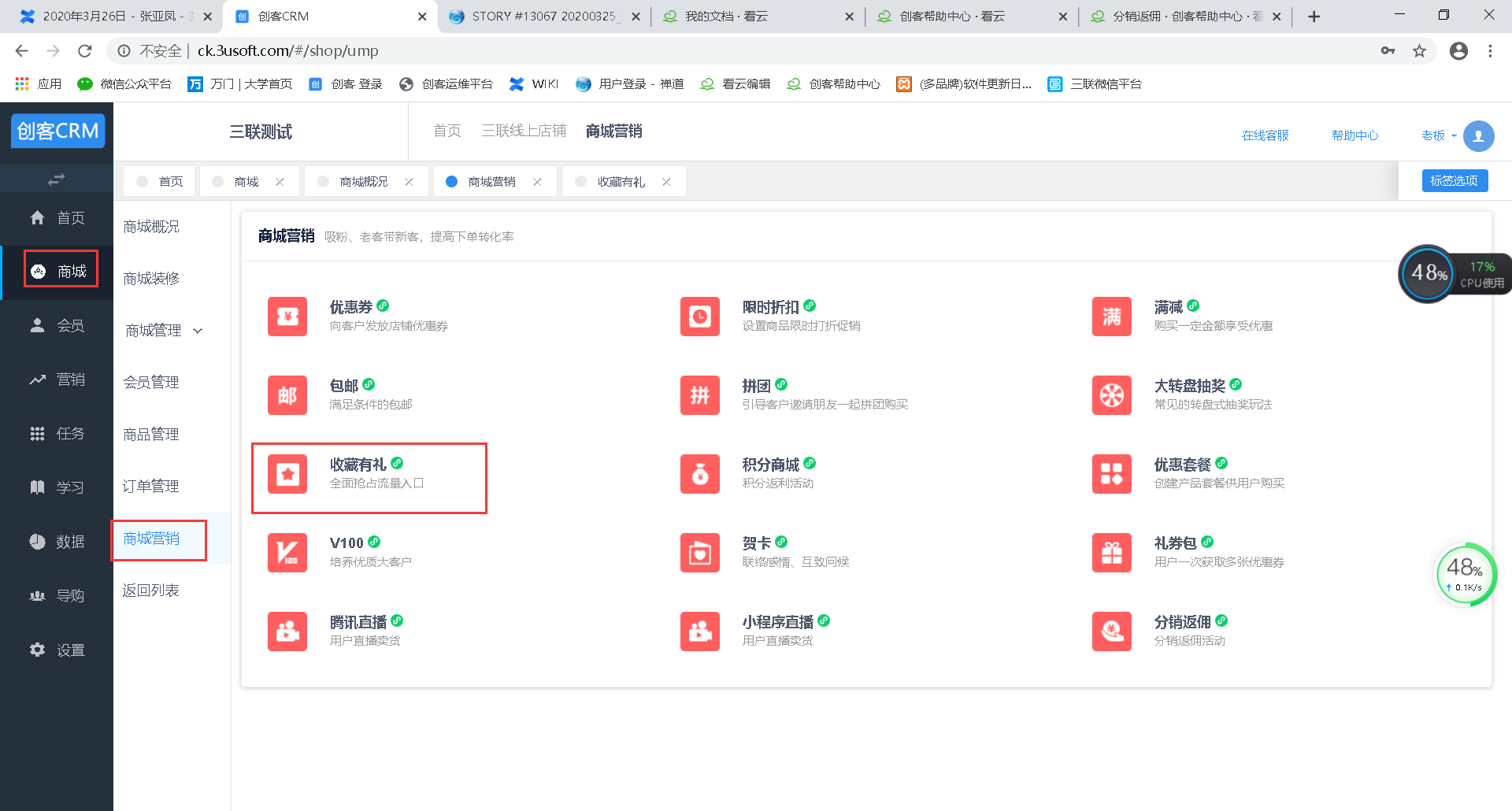
Task: Open the 帮助中心 link
Action: click(1355, 135)
